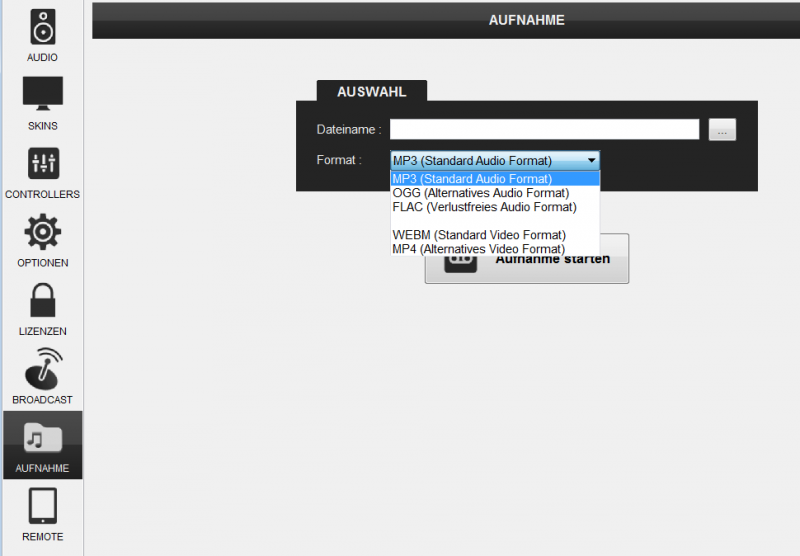Screen dimensions: 800x556
Task: Choose FLAC (Verlustfreies Audio Format)
Action: (495, 207)
